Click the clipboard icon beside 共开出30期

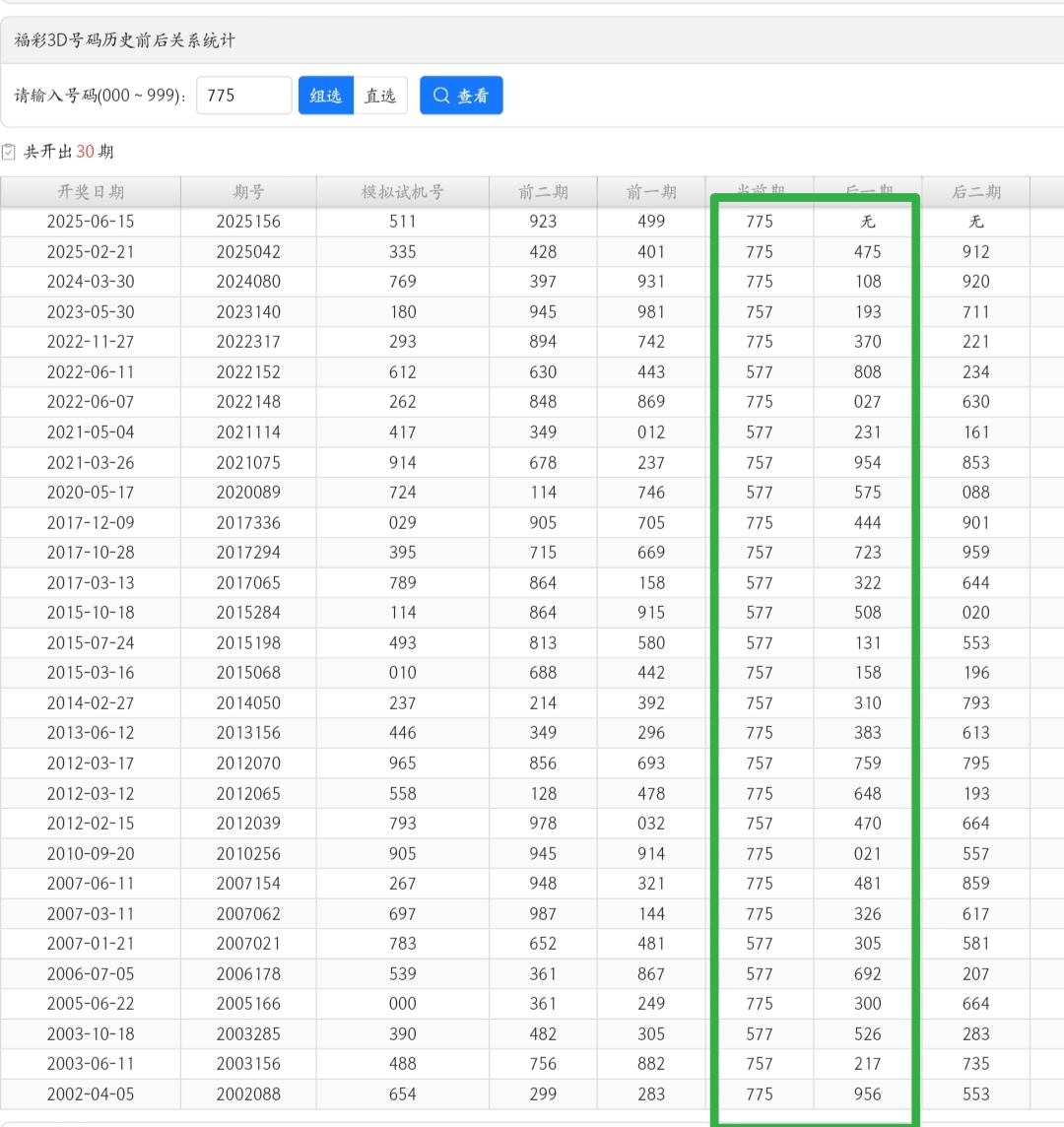(x=10, y=152)
